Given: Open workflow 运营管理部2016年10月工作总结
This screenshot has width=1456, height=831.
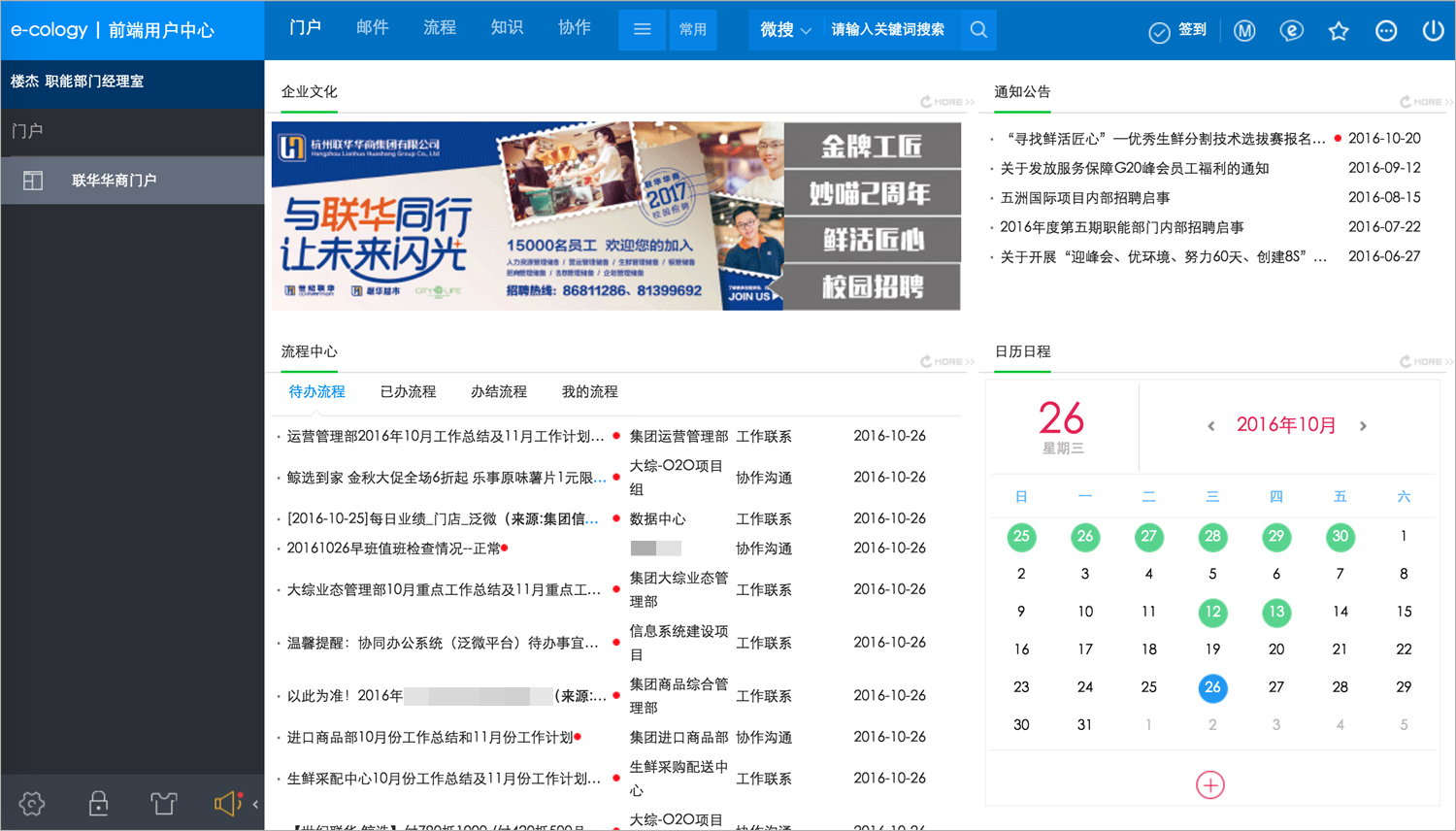Looking at the screenshot, I should [x=446, y=437].
